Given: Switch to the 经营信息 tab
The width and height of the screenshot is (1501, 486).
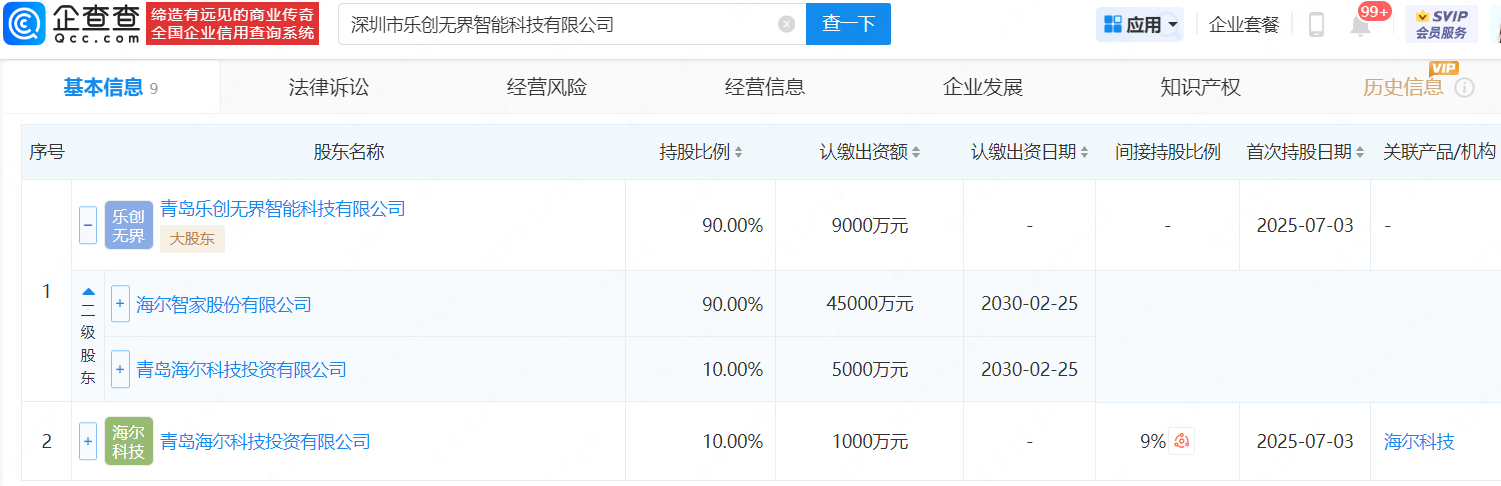Looking at the screenshot, I should point(765,88).
